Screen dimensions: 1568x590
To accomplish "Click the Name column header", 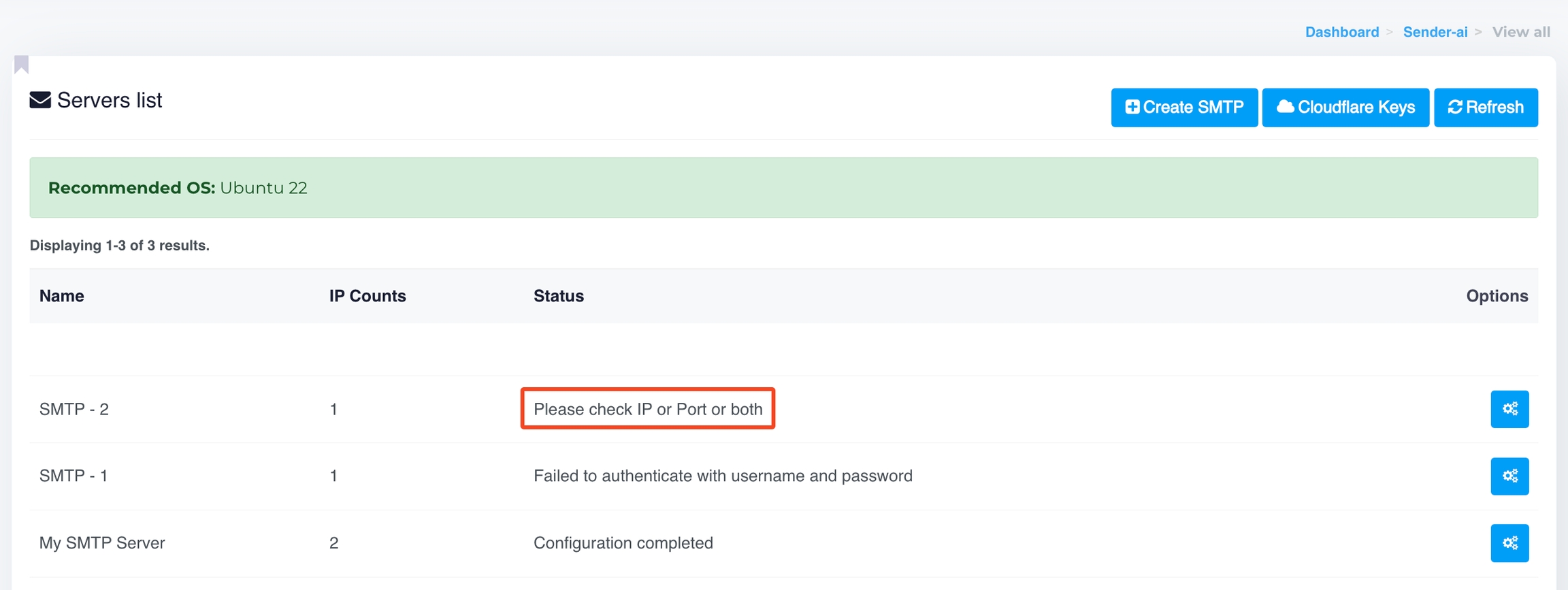I will click(62, 296).
